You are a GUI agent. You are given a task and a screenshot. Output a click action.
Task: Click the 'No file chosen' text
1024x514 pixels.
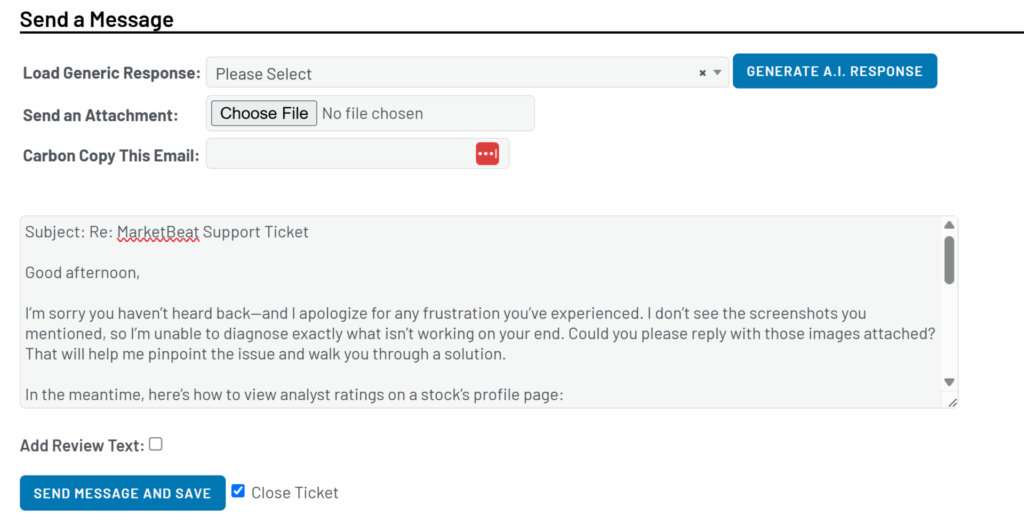(x=372, y=114)
